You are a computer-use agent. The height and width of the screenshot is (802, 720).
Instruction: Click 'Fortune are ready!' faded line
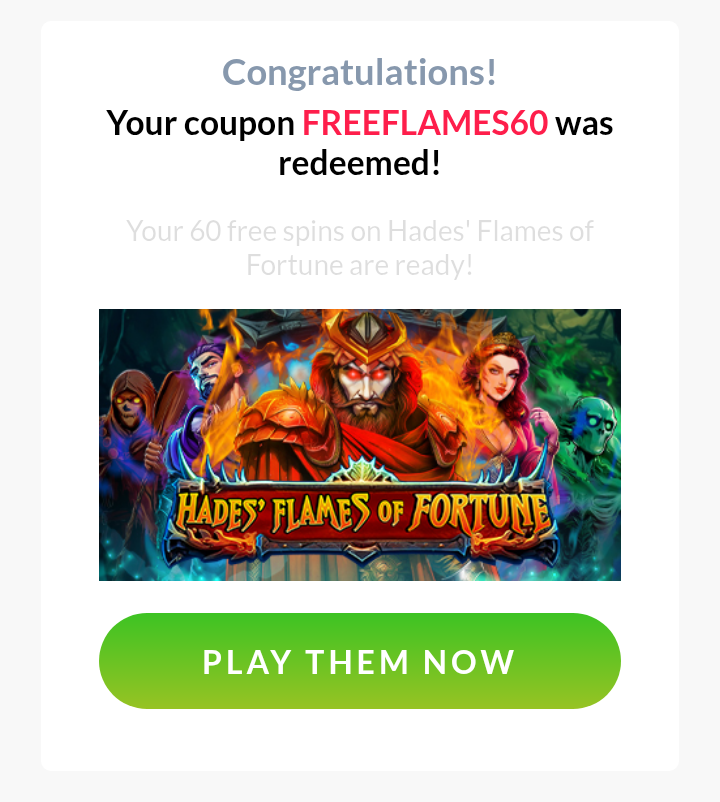pyautogui.click(x=359, y=265)
